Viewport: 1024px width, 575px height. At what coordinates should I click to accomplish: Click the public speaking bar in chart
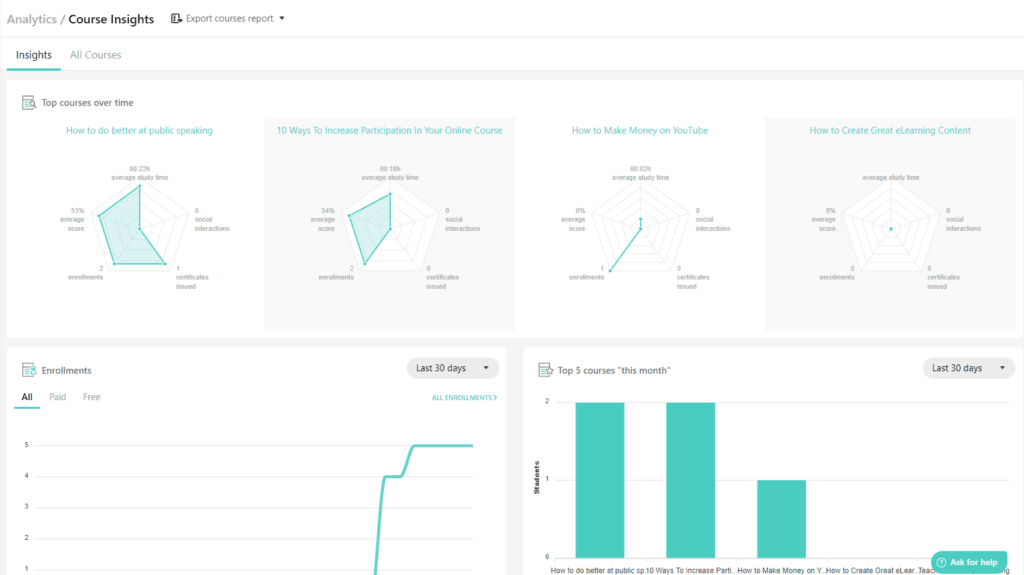[x=600, y=480]
